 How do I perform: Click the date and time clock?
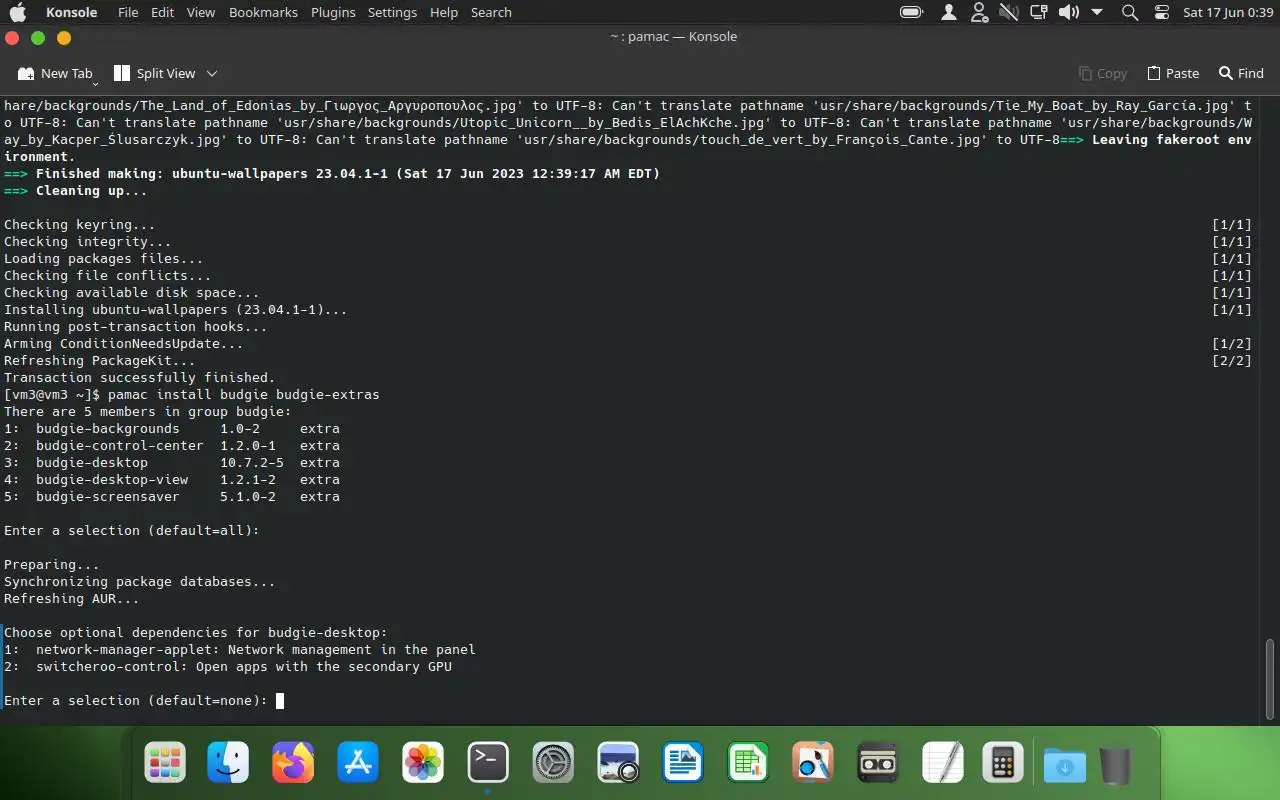pyautogui.click(x=1228, y=12)
